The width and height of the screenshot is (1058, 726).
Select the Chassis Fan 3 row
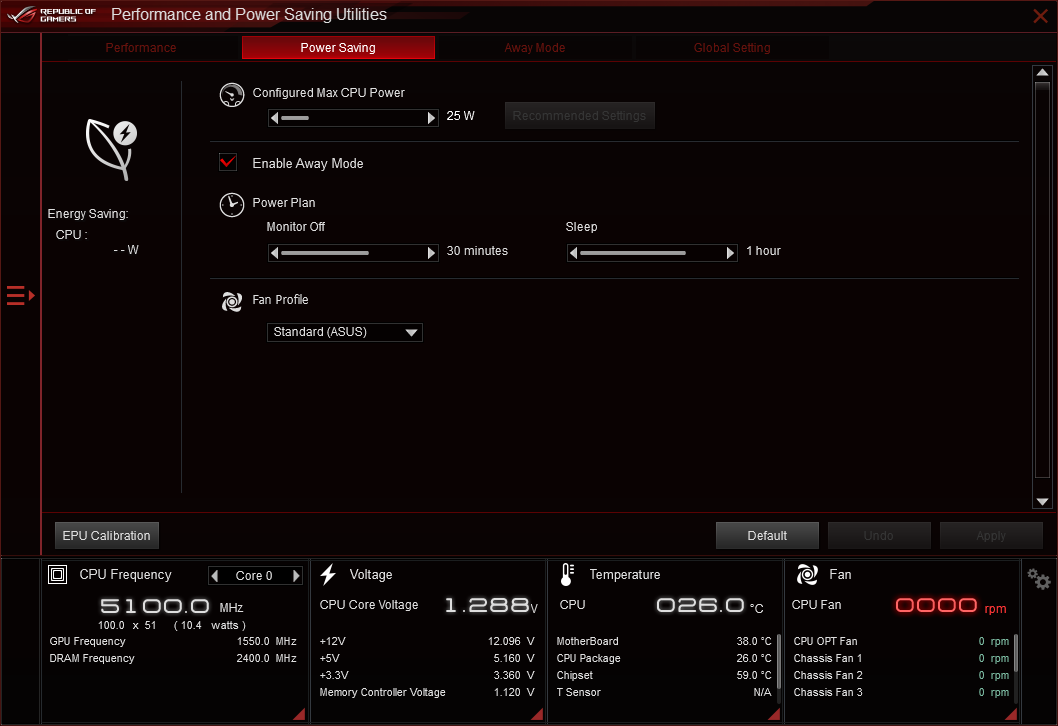(901, 692)
